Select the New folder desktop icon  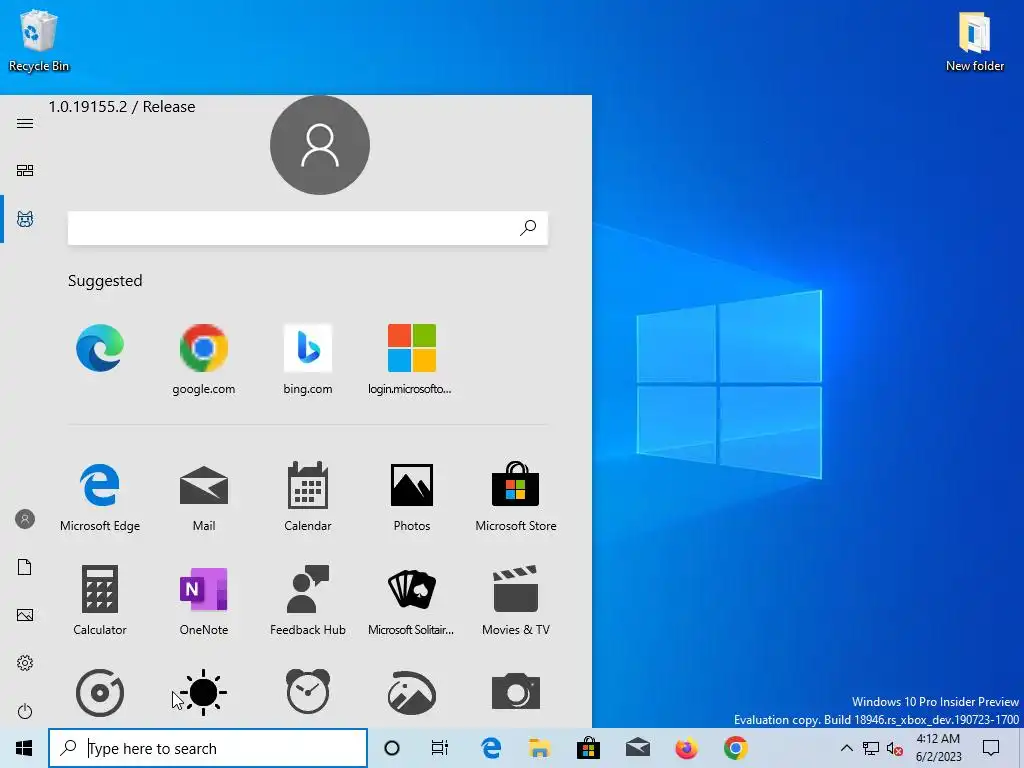975,40
